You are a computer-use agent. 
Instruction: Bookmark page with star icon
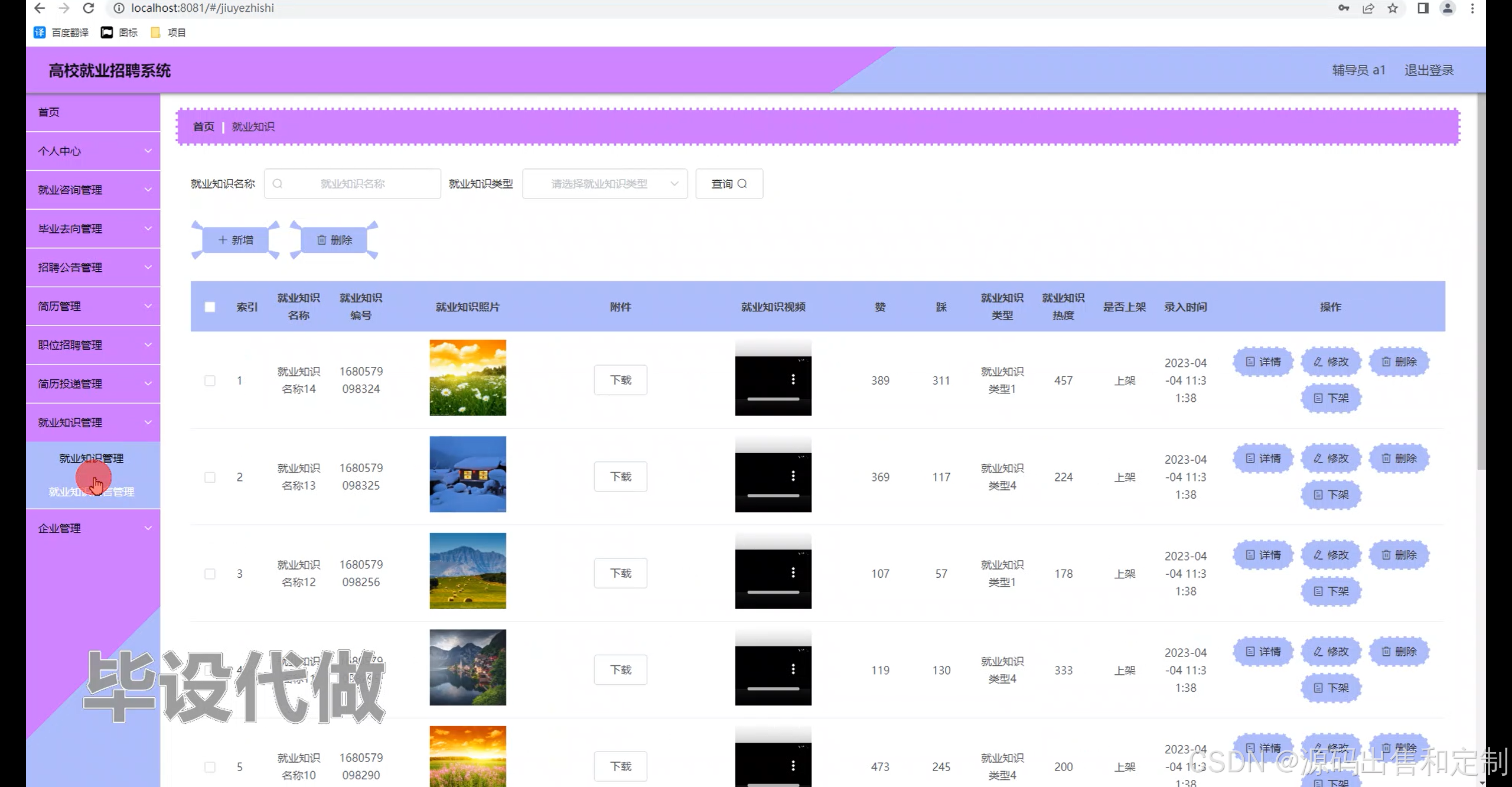tap(1393, 8)
